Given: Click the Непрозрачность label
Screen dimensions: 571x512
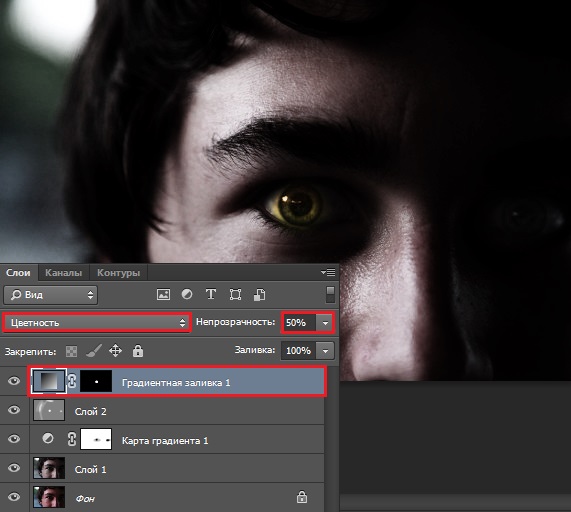Looking at the screenshot, I should [235, 322].
